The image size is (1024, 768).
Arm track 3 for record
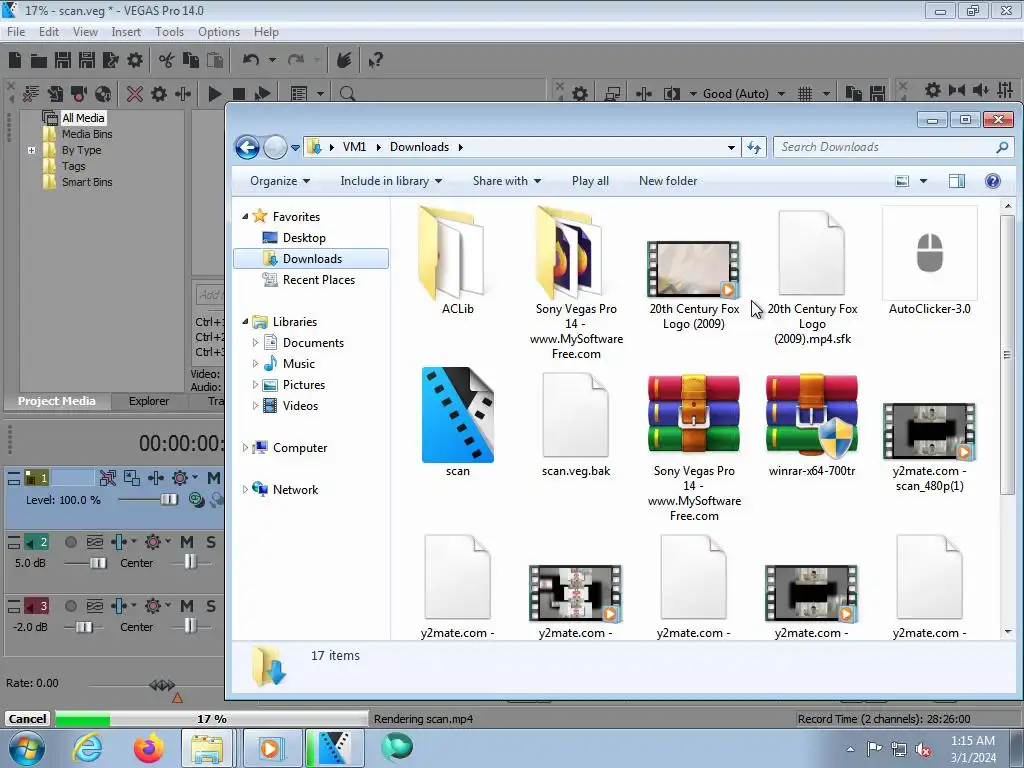click(71, 606)
